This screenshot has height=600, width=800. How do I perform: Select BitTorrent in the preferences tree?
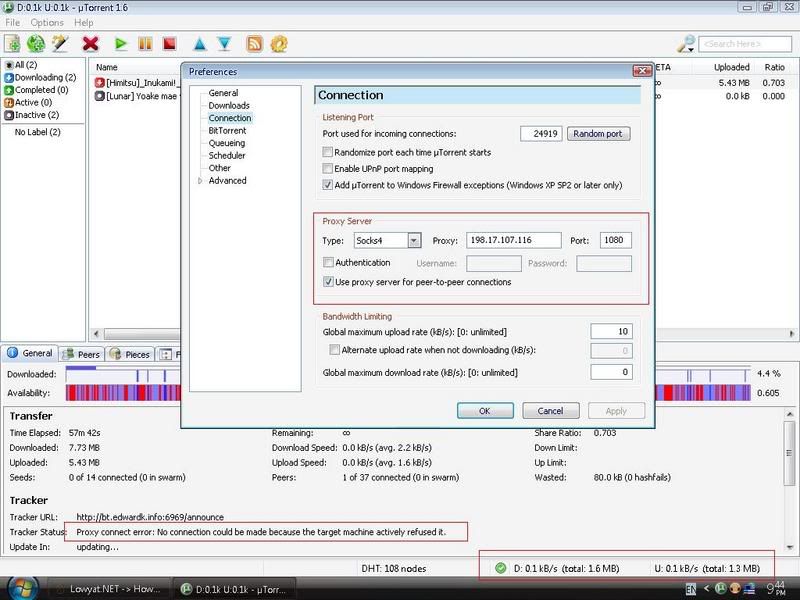click(x=227, y=131)
